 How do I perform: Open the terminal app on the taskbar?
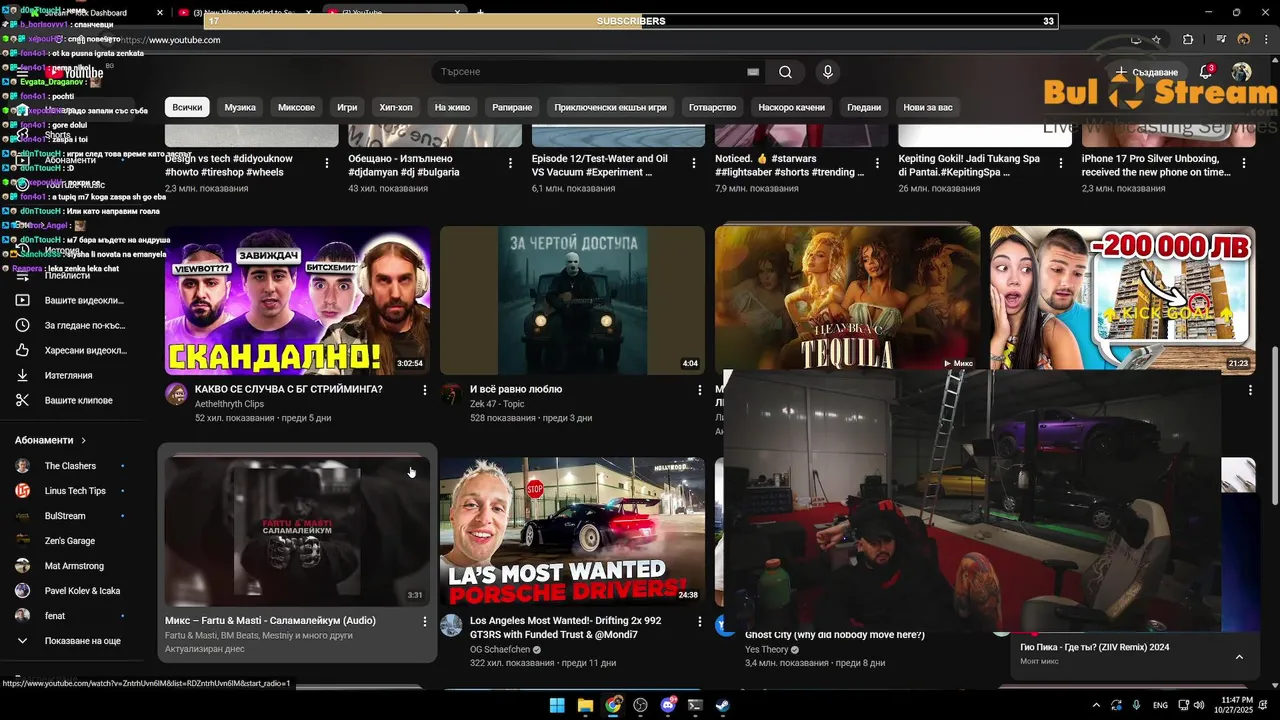tap(695, 705)
